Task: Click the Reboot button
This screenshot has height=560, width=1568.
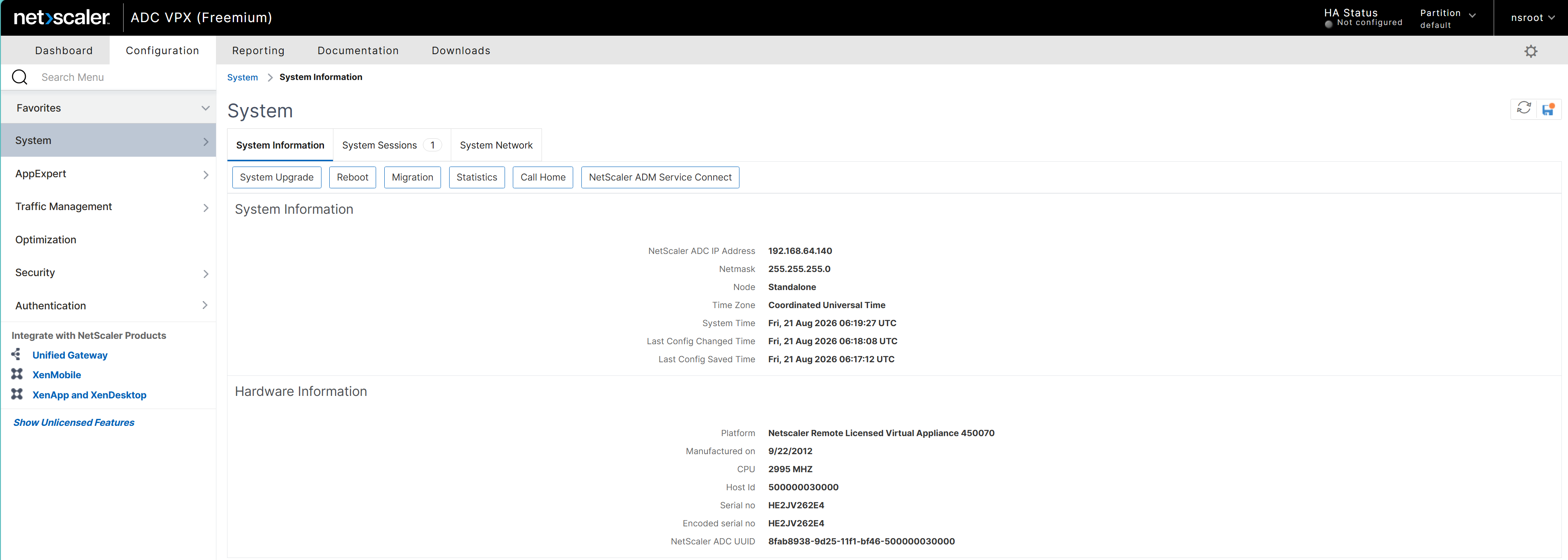Action: point(352,178)
